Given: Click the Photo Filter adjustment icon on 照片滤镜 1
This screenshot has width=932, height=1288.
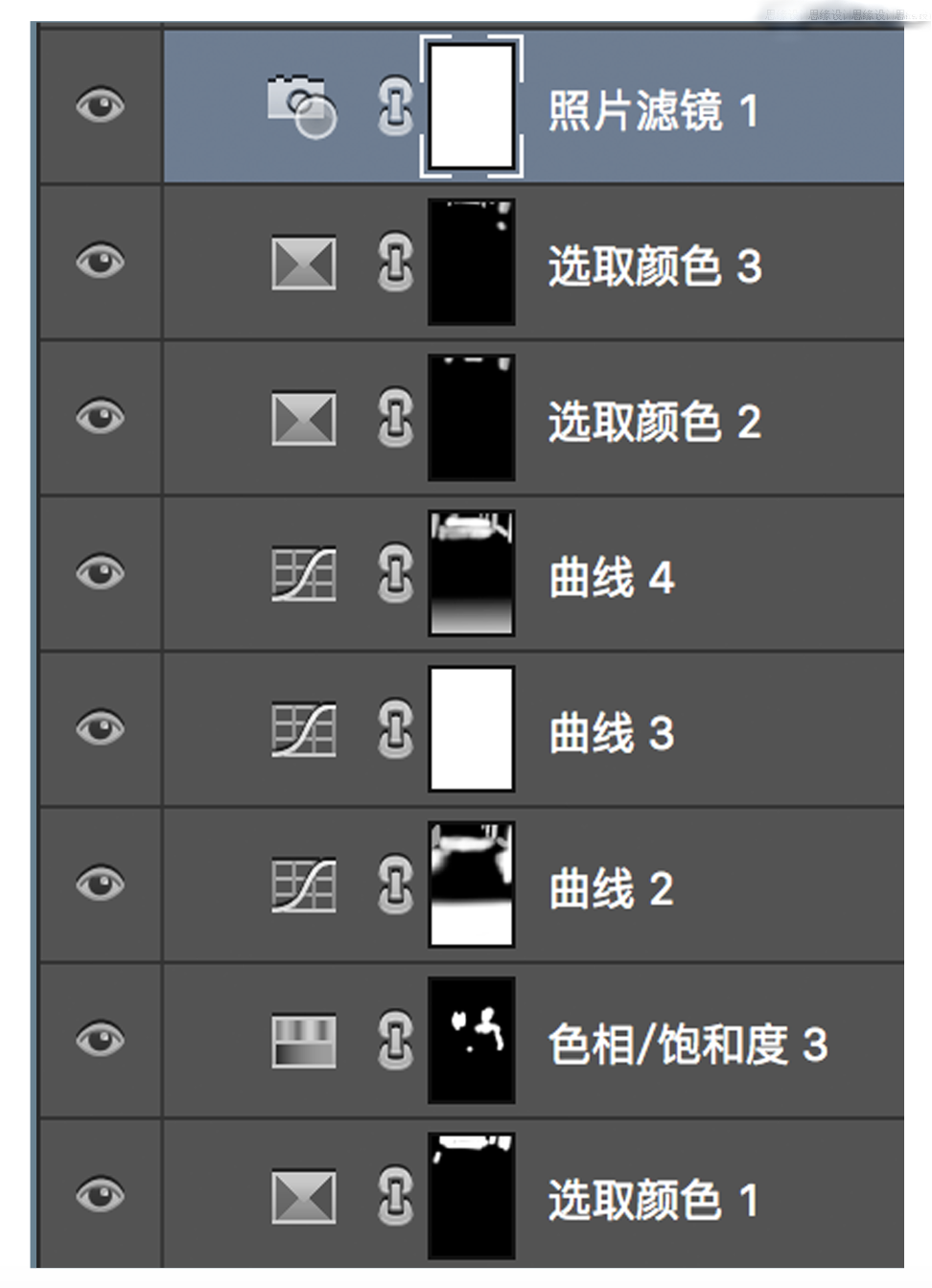Looking at the screenshot, I should 301,104.
